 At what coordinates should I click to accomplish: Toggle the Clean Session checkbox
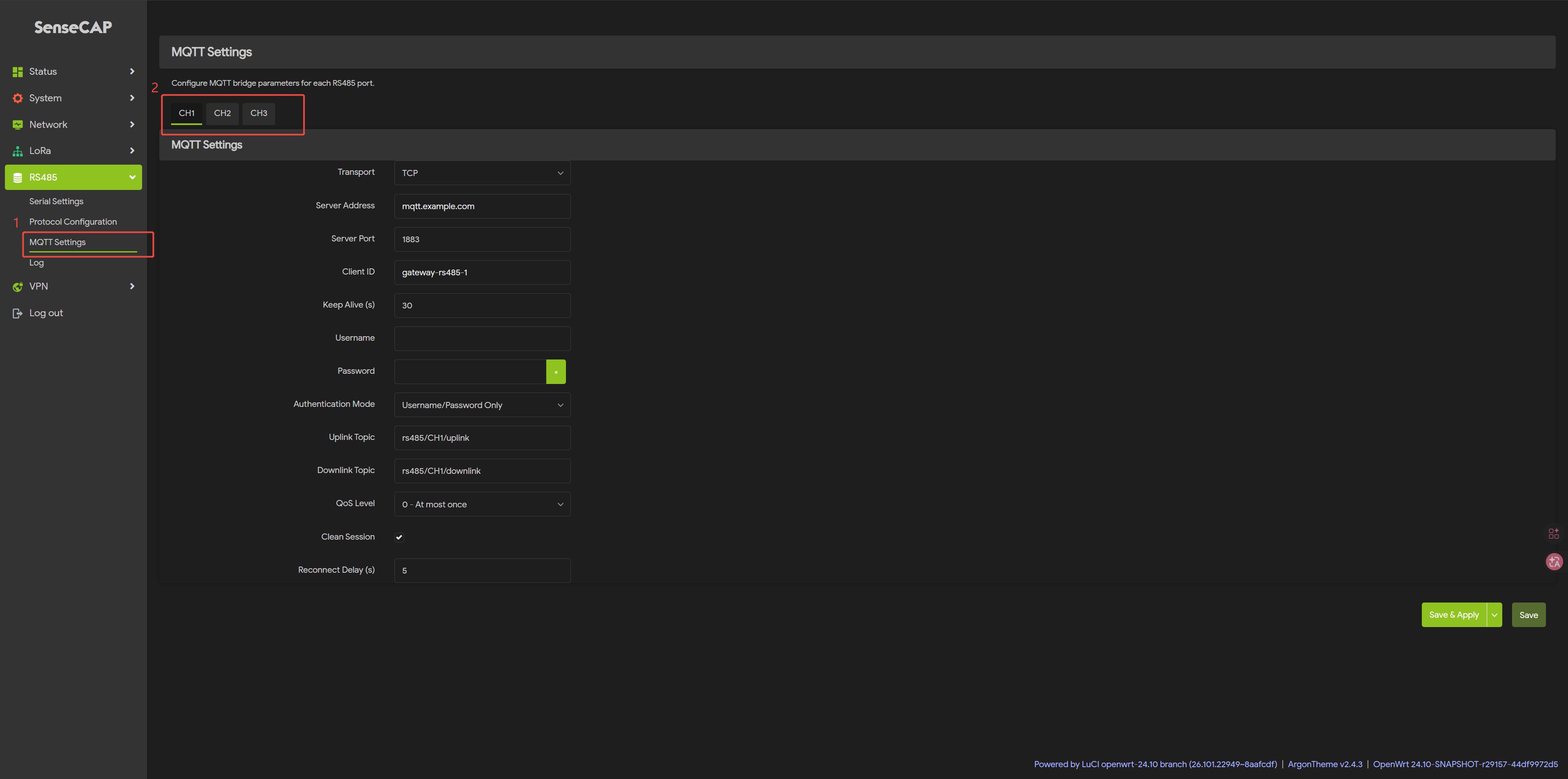point(399,537)
